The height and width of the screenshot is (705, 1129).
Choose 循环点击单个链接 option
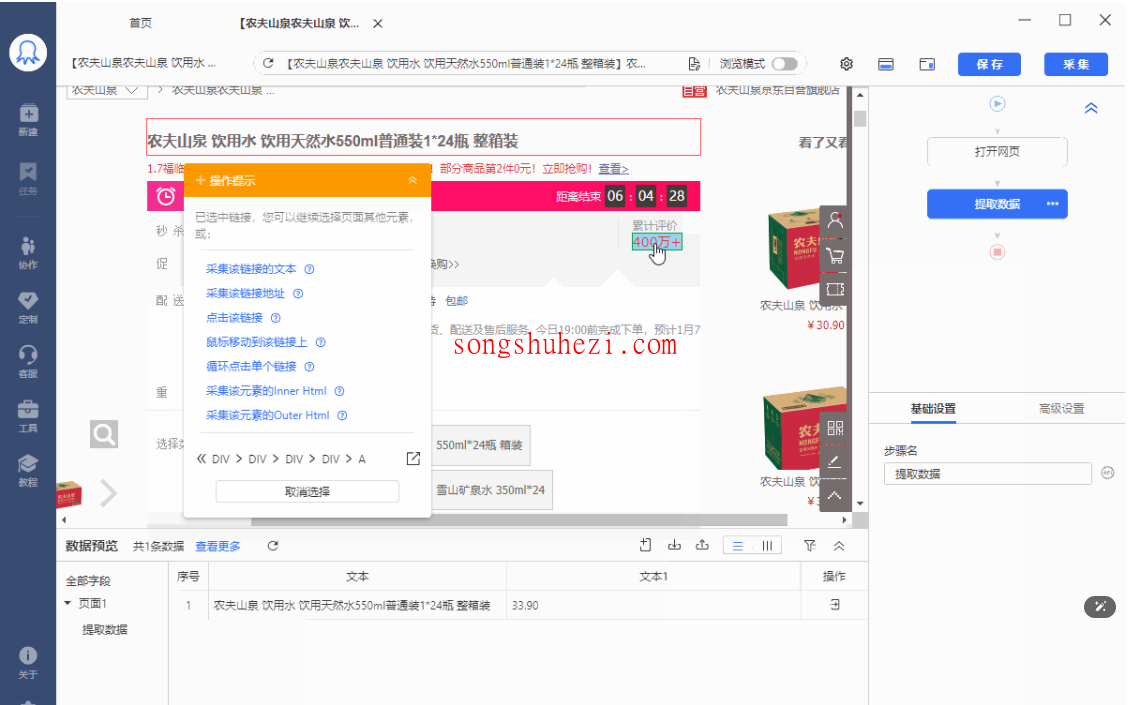(251, 367)
